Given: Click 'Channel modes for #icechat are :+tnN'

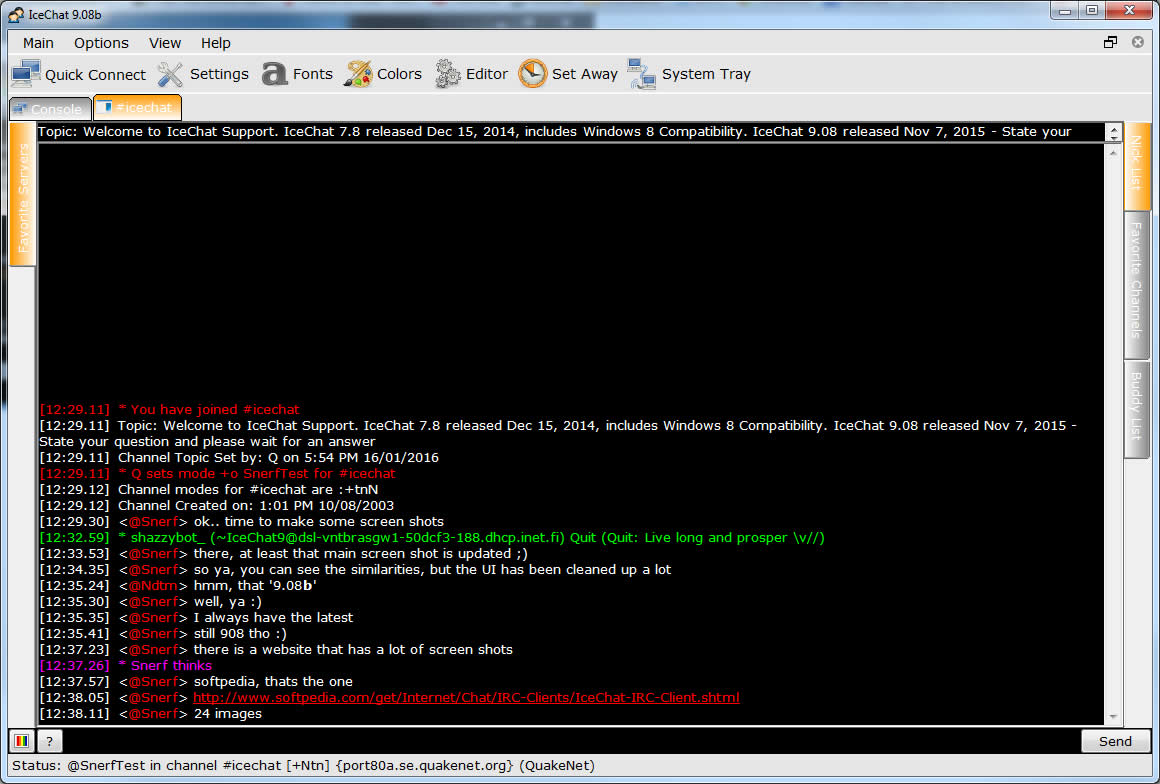Looking at the screenshot, I should 209,490.
